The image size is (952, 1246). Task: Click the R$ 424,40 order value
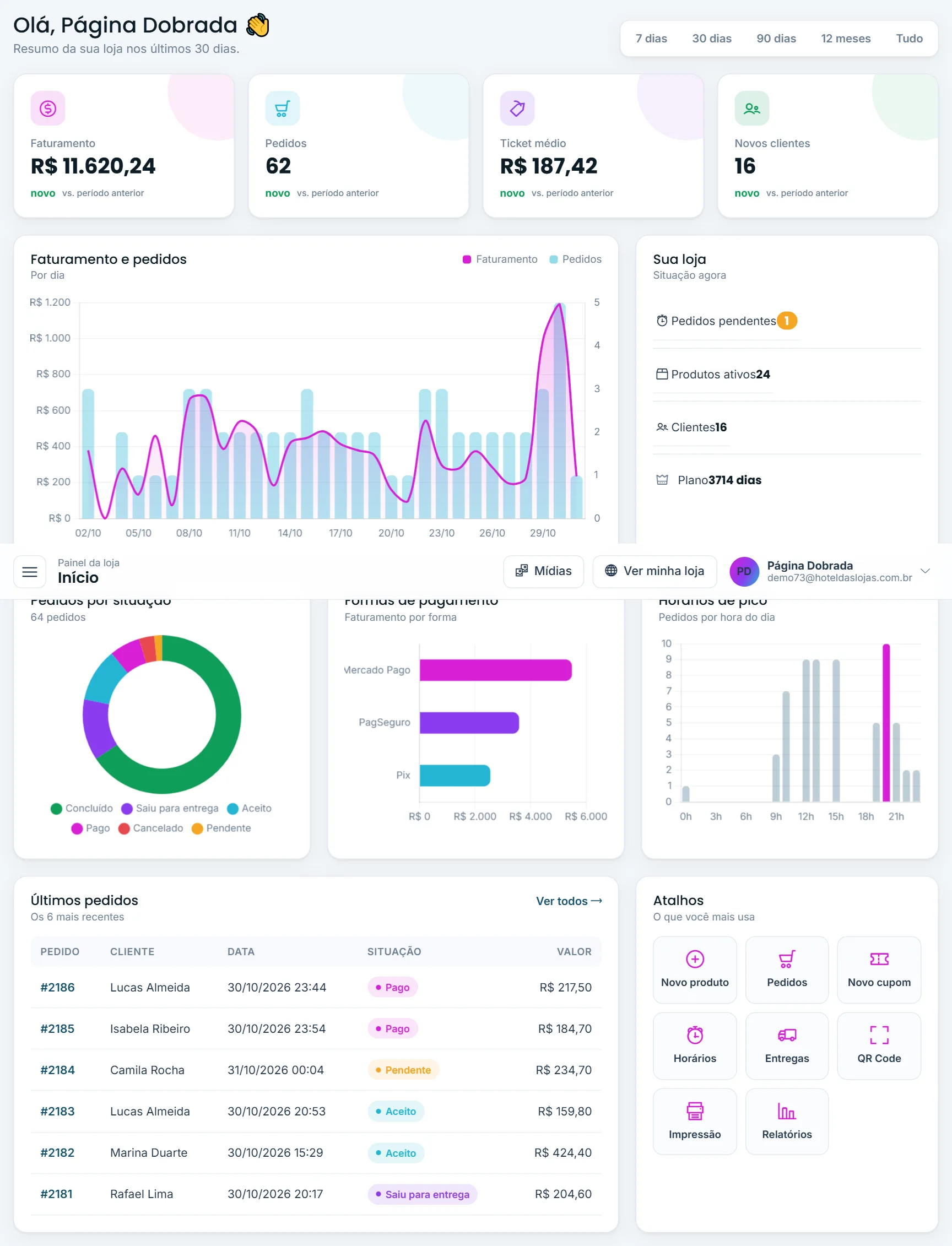click(562, 1152)
